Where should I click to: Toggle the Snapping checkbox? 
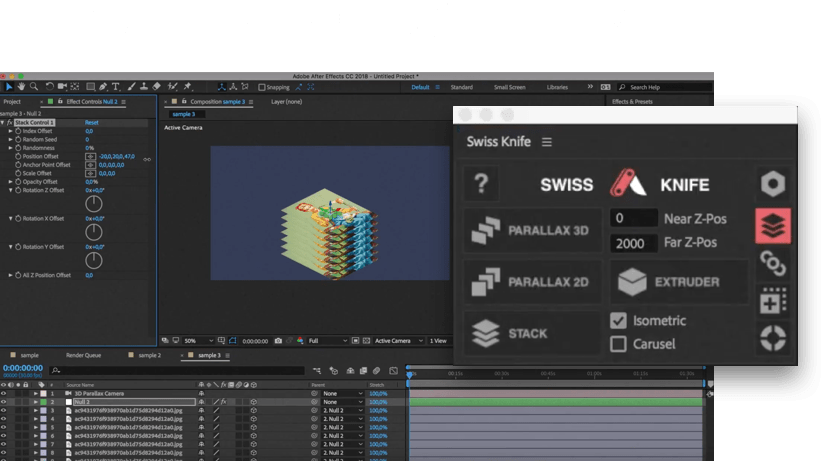tap(262, 87)
